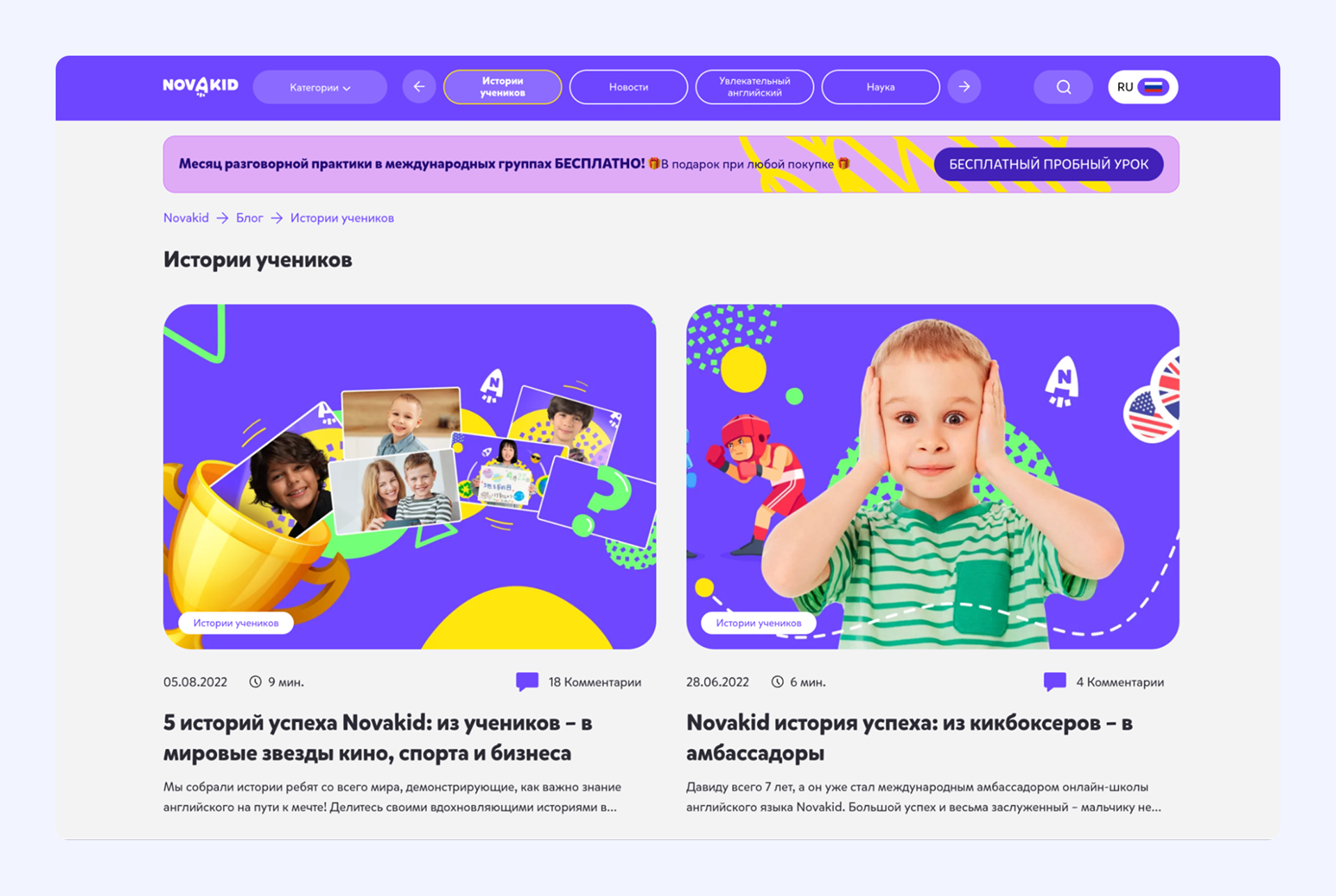Image resolution: width=1336 pixels, height=896 pixels.
Task: Click the Novakid logo in the header
Action: (x=200, y=86)
